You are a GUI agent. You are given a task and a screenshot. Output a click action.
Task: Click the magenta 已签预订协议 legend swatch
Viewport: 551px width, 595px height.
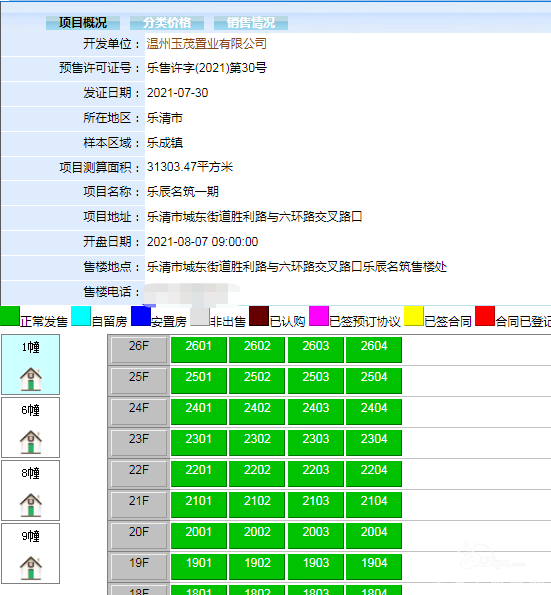click(x=319, y=316)
